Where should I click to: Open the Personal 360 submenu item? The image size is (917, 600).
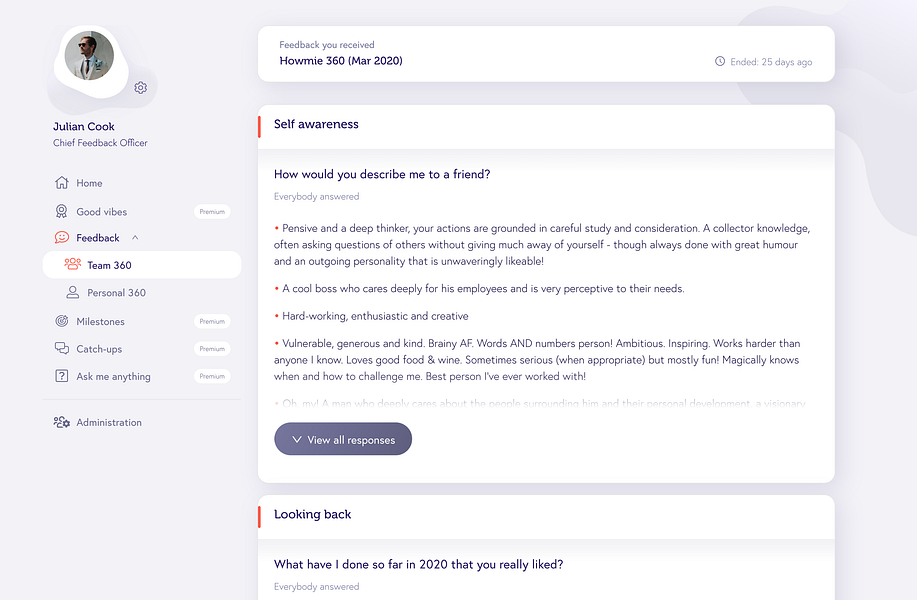116,293
